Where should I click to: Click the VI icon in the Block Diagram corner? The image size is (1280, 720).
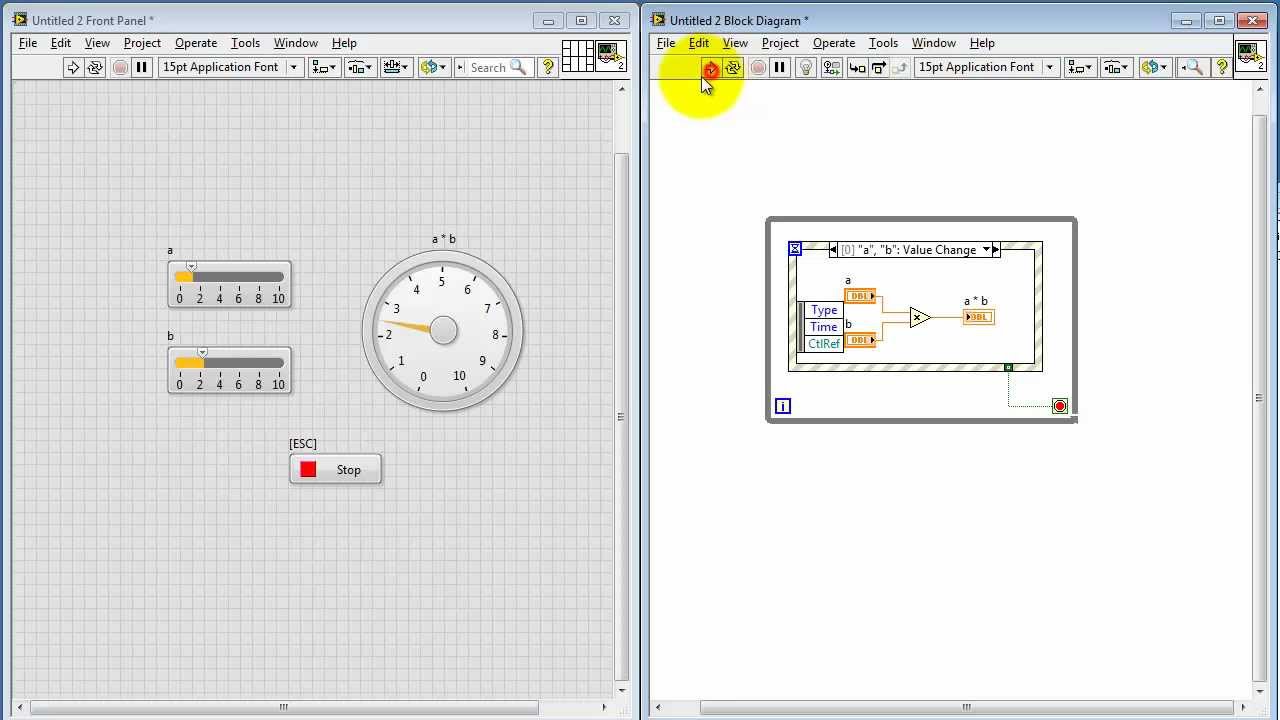1251,56
